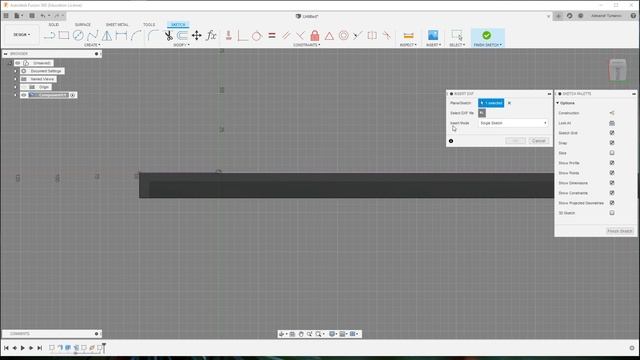
Task: Expand the Document Settings tree node
Action: 16,71
